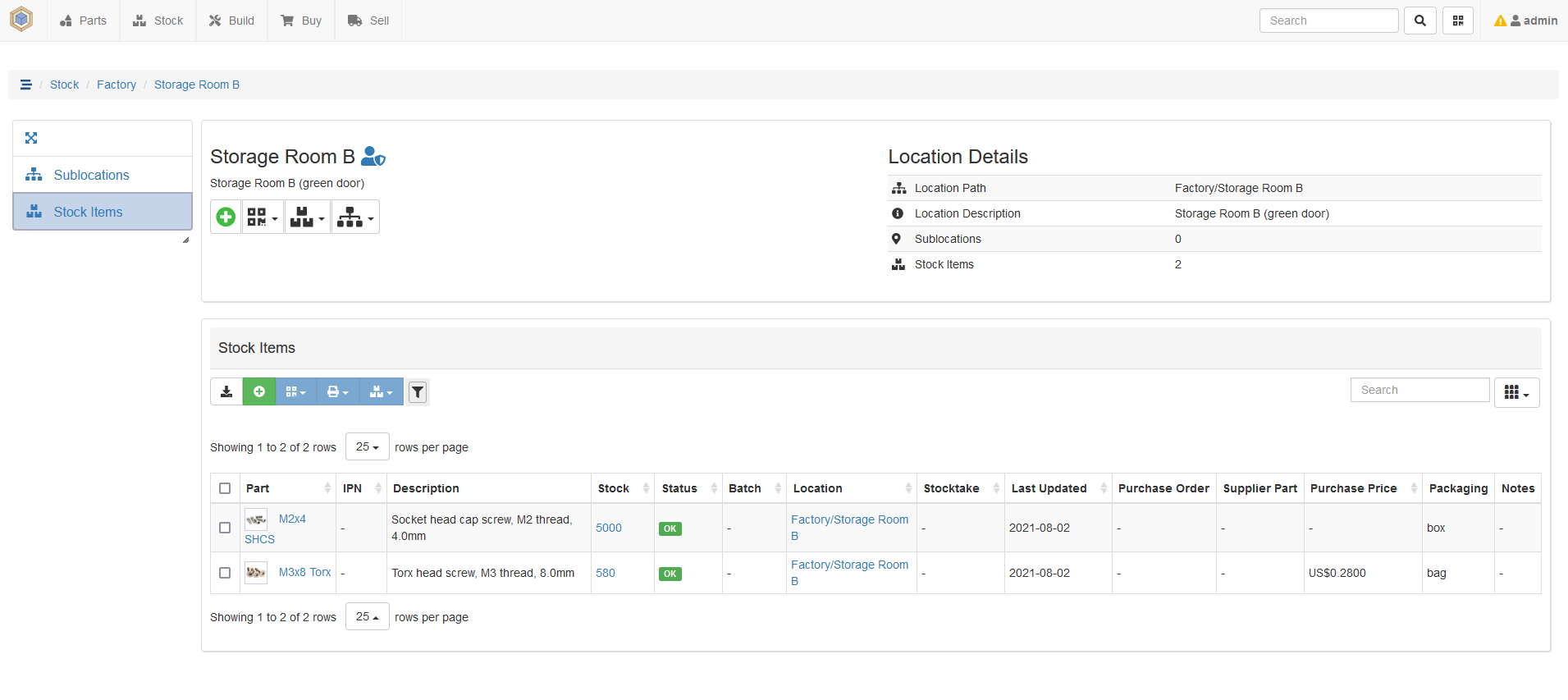Click the Factory breadcrumb link
1568x700 pixels.
[x=117, y=85]
